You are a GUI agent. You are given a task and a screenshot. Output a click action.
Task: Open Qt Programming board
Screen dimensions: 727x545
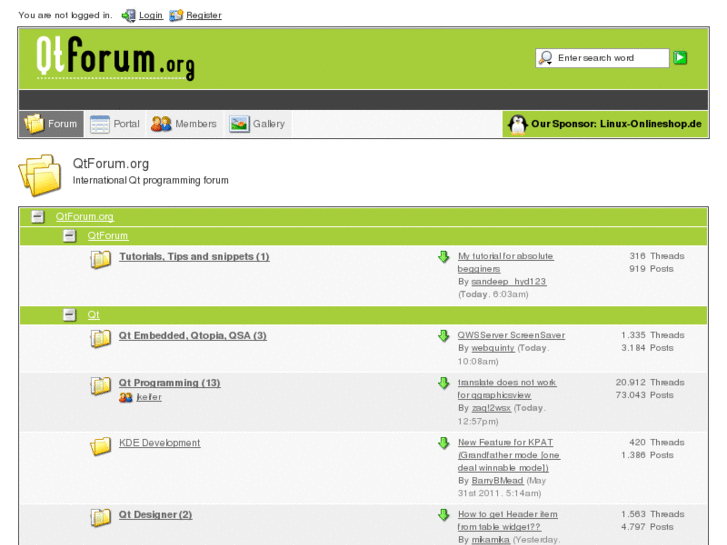coord(170,383)
